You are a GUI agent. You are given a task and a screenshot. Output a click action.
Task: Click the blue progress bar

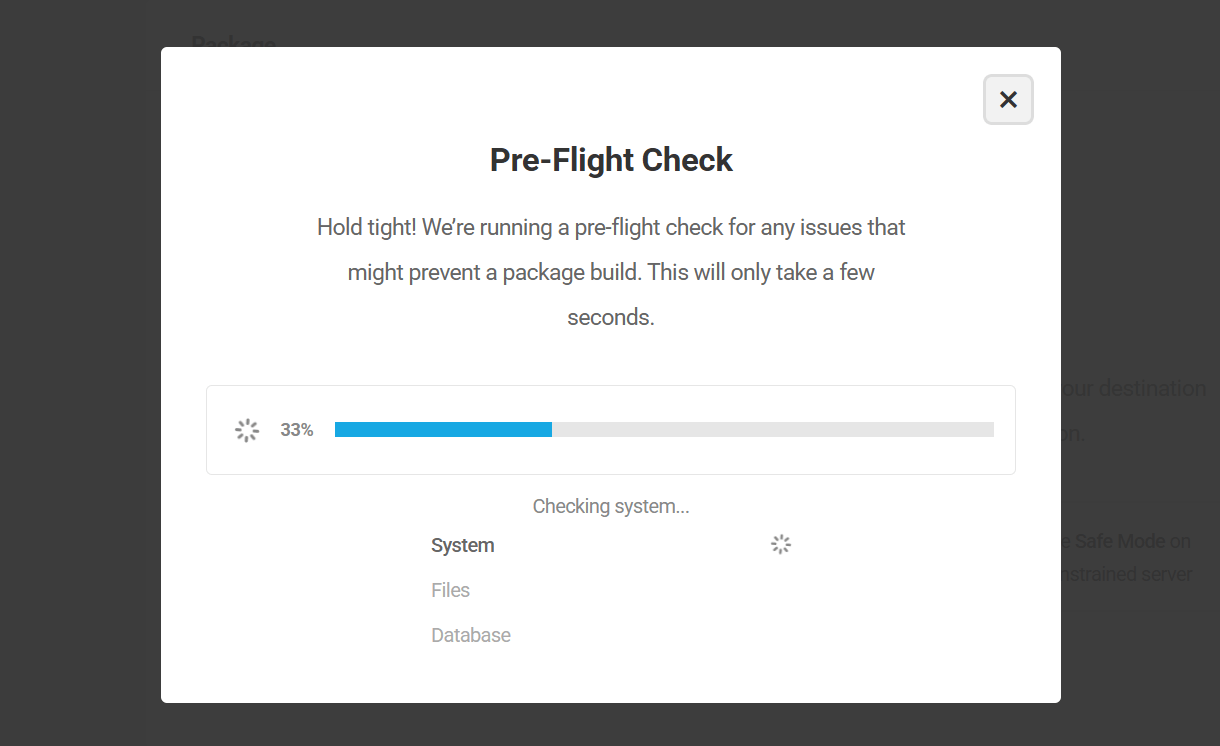[x=443, y=429]
